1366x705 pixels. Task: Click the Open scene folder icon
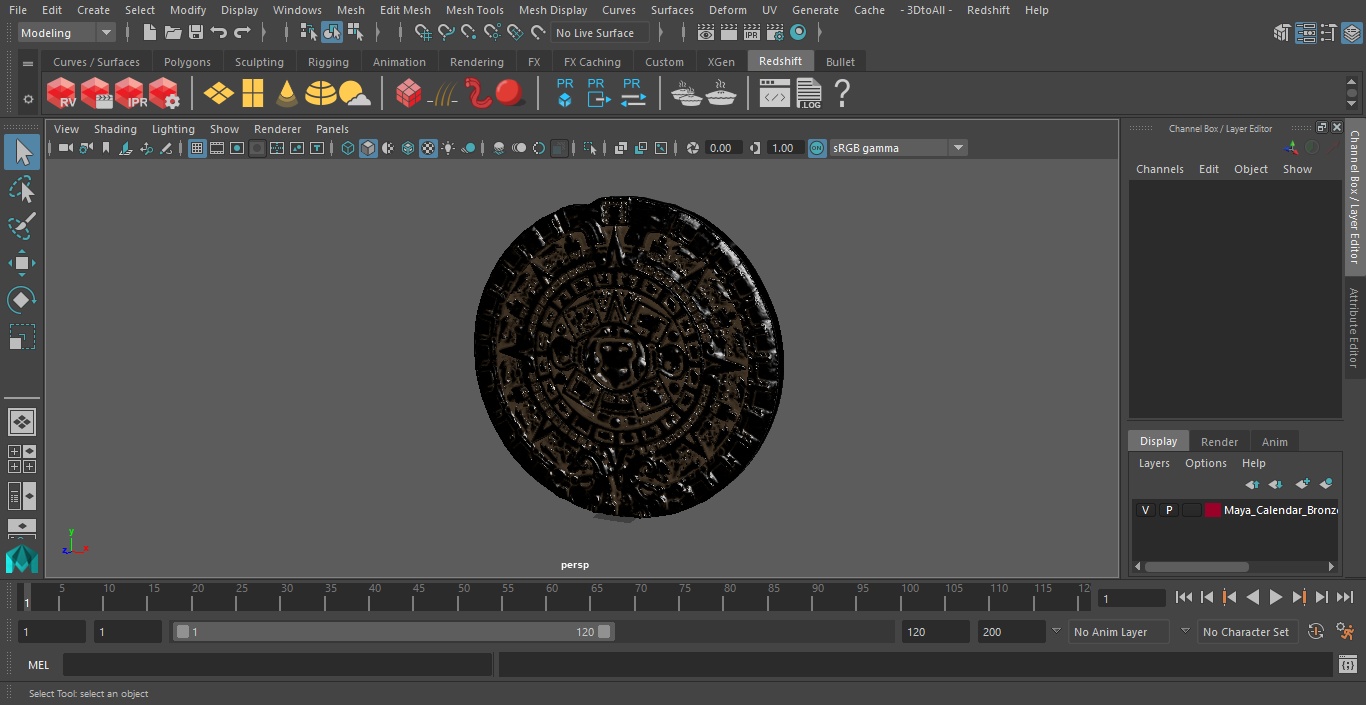tap(172, 33)
